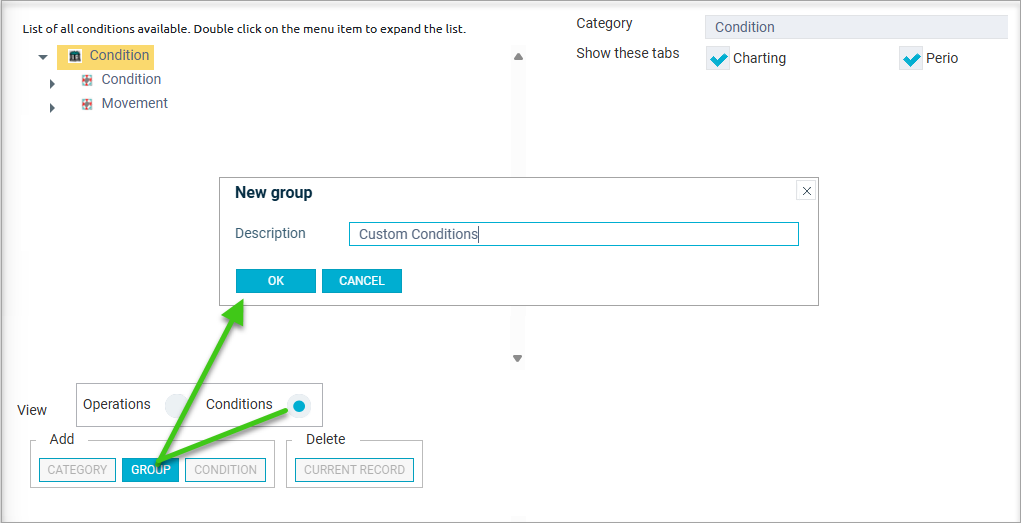
Task: Switch view to Operations radio button
Action: (176, 406)
